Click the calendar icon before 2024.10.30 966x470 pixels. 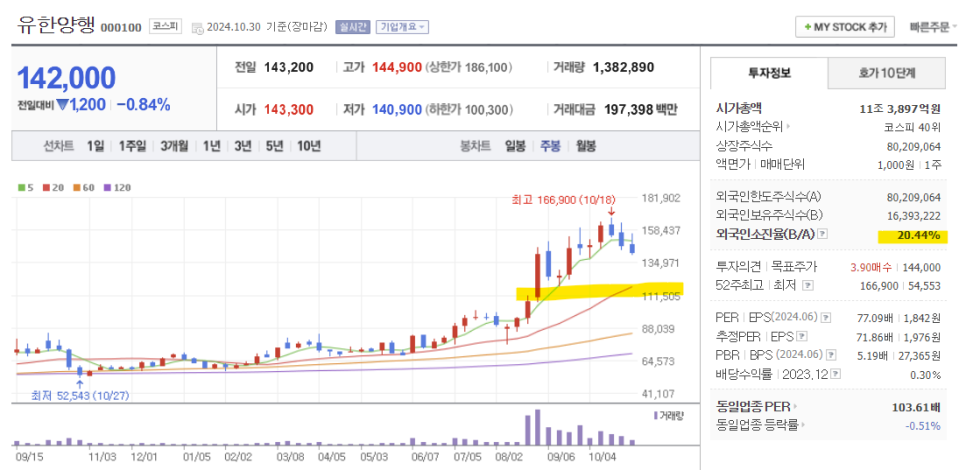pyautogui.click(x=197, y=28)
